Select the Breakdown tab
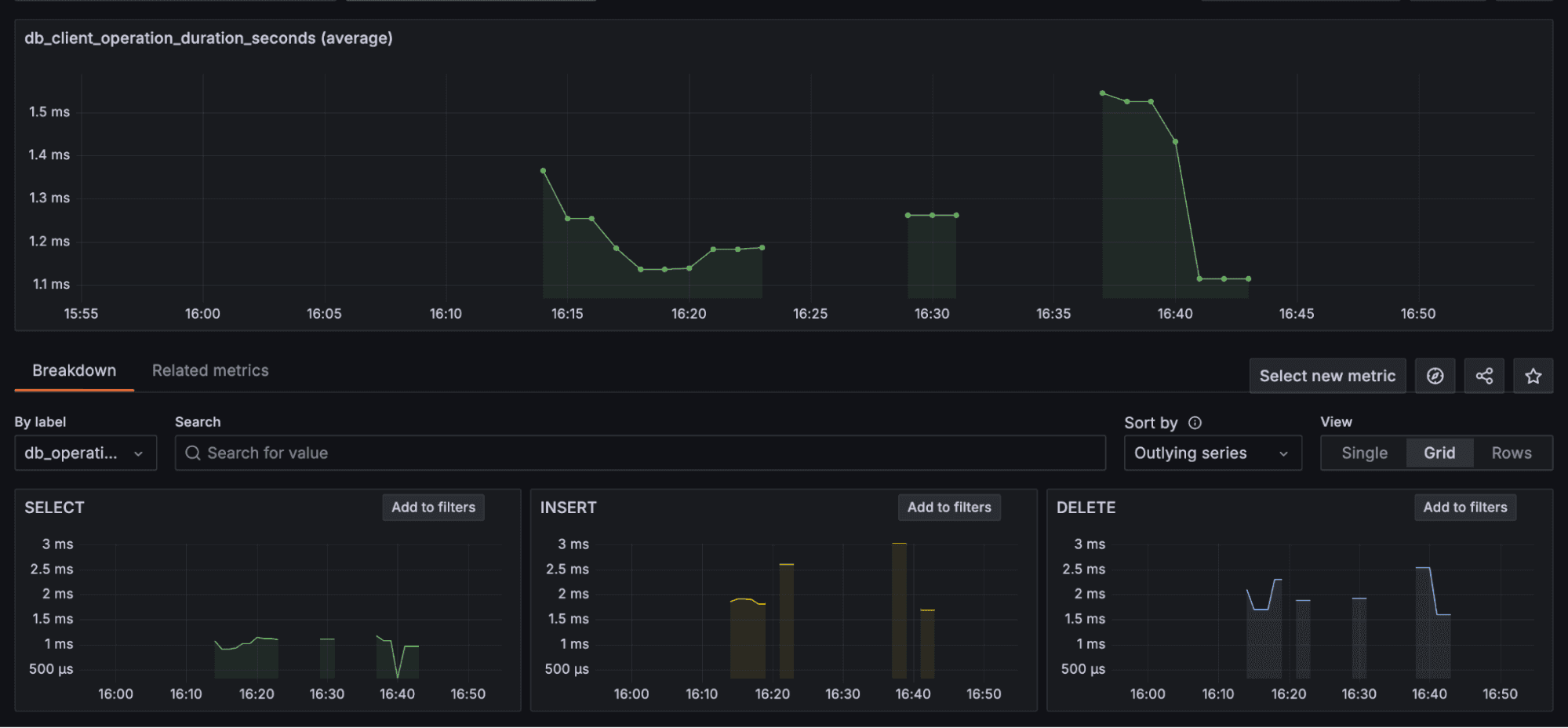Image resolution: width=1568 pixels, height=728 pixels. pyautogui.click(x=74, y=370)
